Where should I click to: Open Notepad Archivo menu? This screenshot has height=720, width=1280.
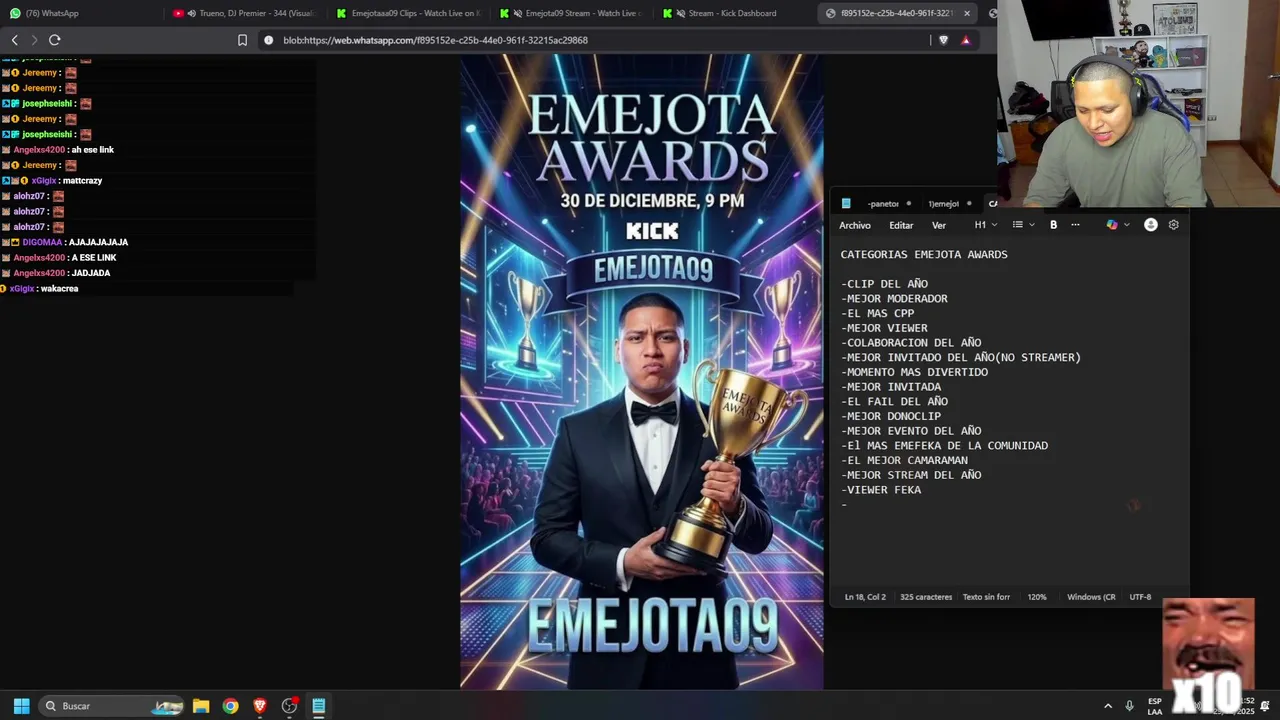coord(855,225)
